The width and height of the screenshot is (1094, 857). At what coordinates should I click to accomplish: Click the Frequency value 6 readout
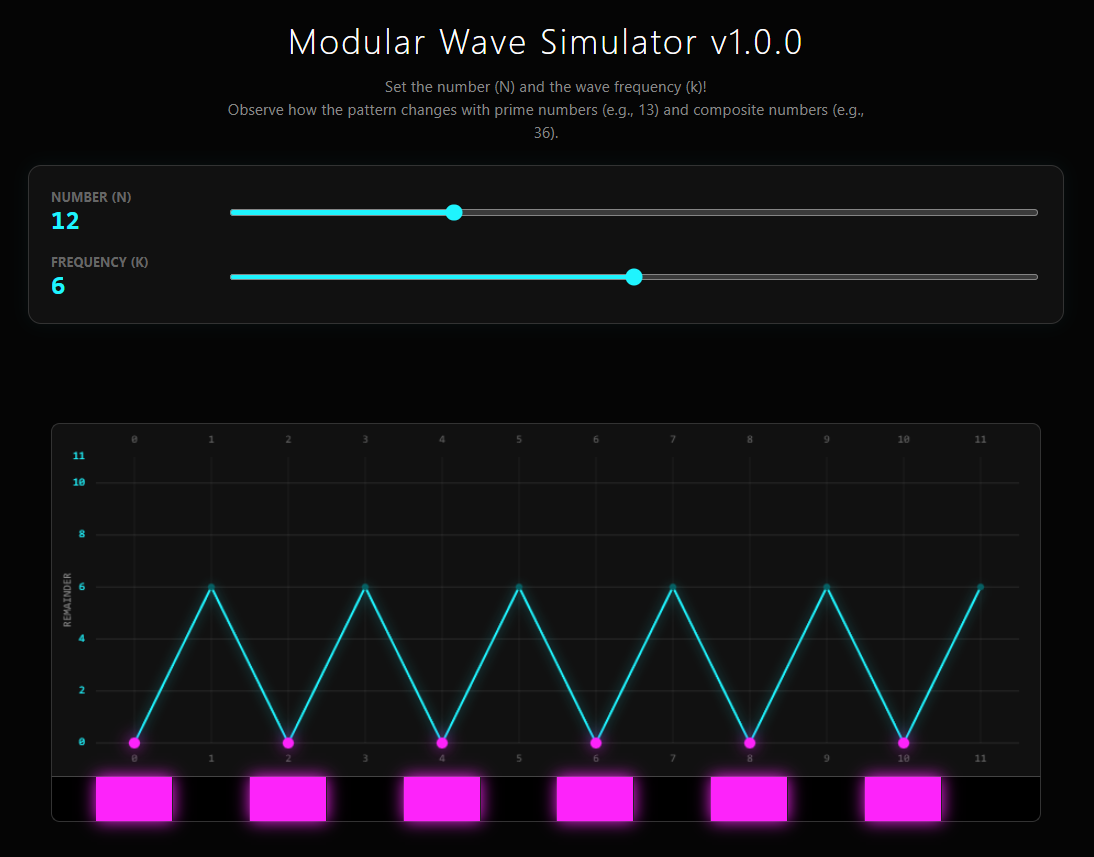[58, 286]
